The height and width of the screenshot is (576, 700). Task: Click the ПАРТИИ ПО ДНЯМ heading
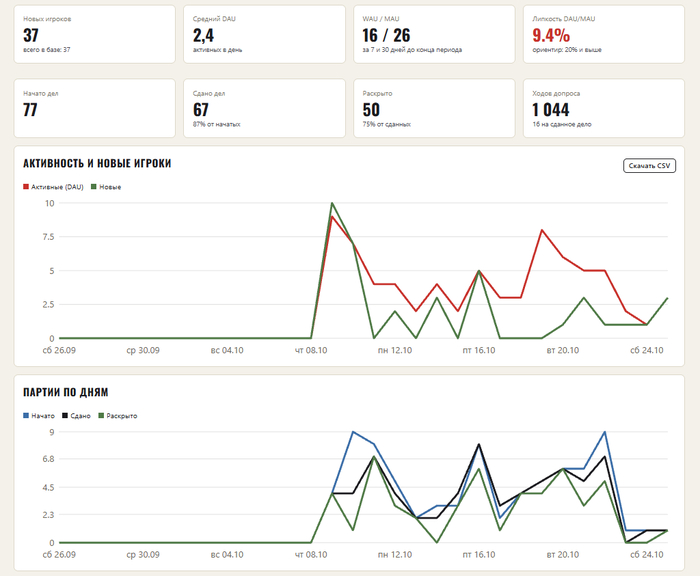[66, 392]
